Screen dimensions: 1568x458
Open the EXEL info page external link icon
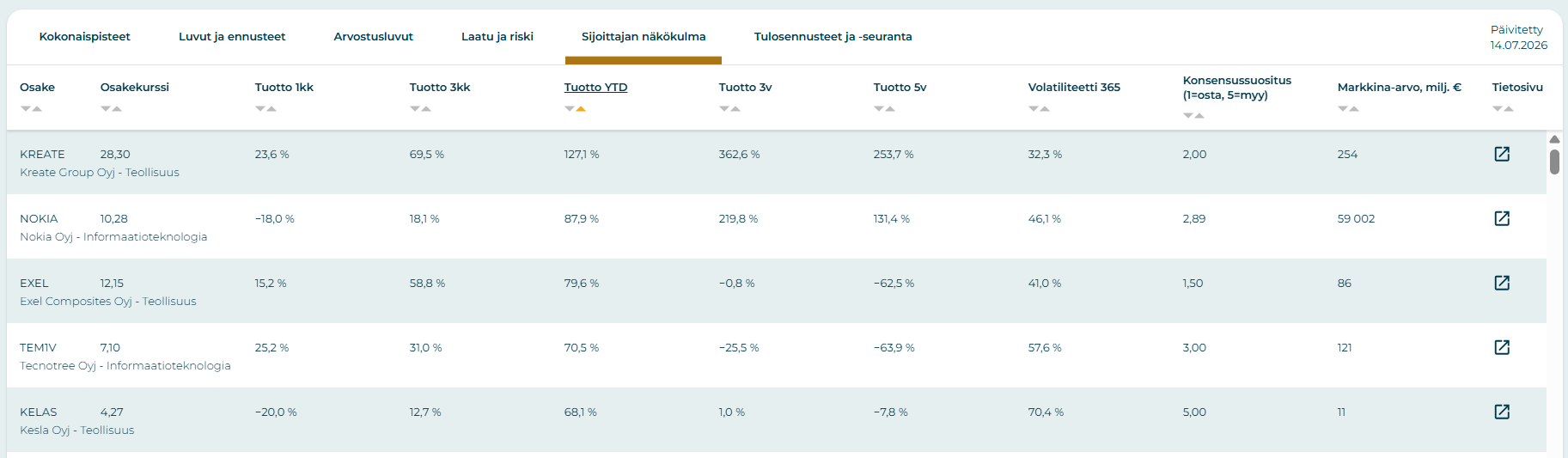(x=1502, y=283)
